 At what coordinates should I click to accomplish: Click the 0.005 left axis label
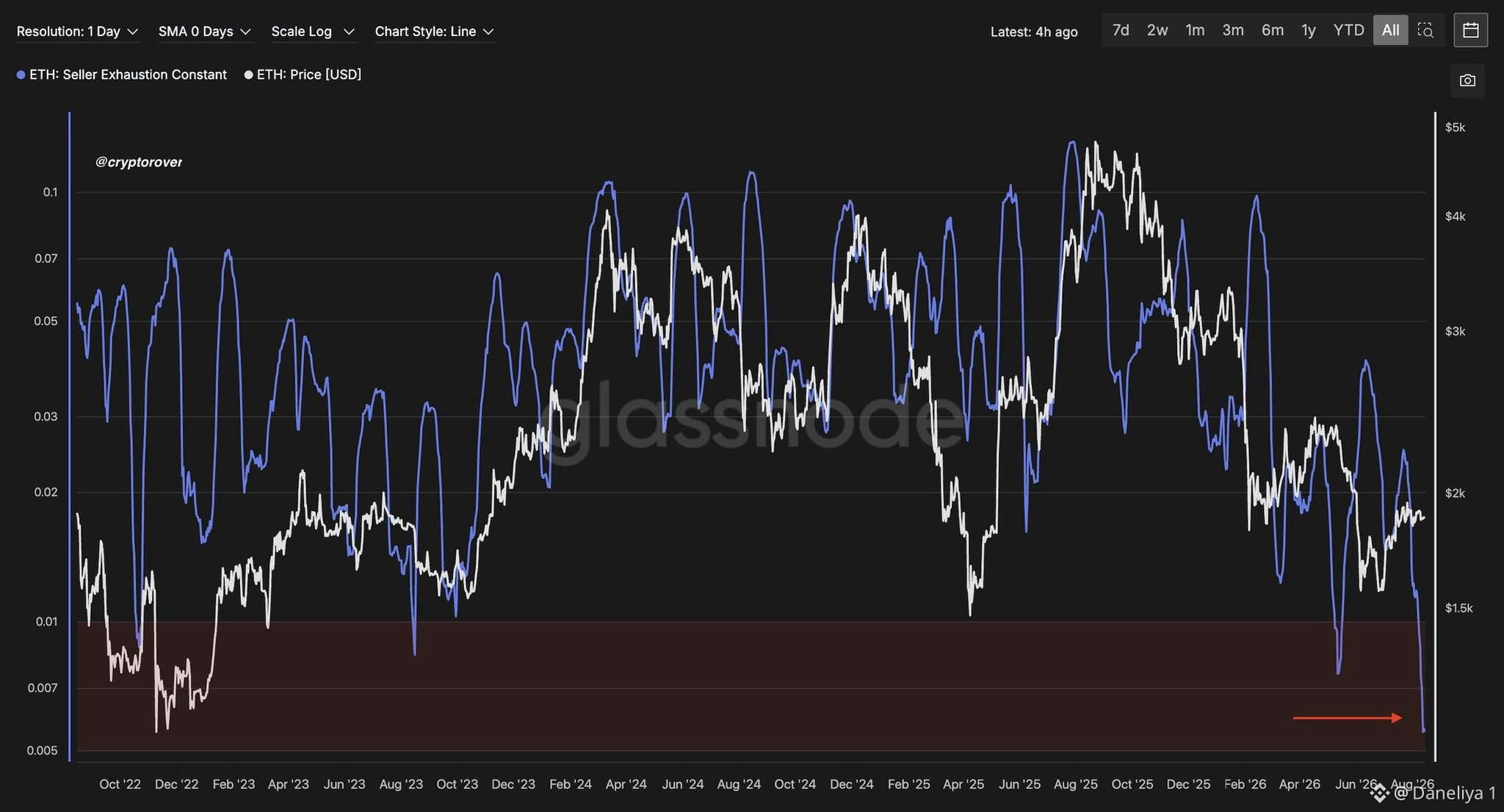coord(43,750)
